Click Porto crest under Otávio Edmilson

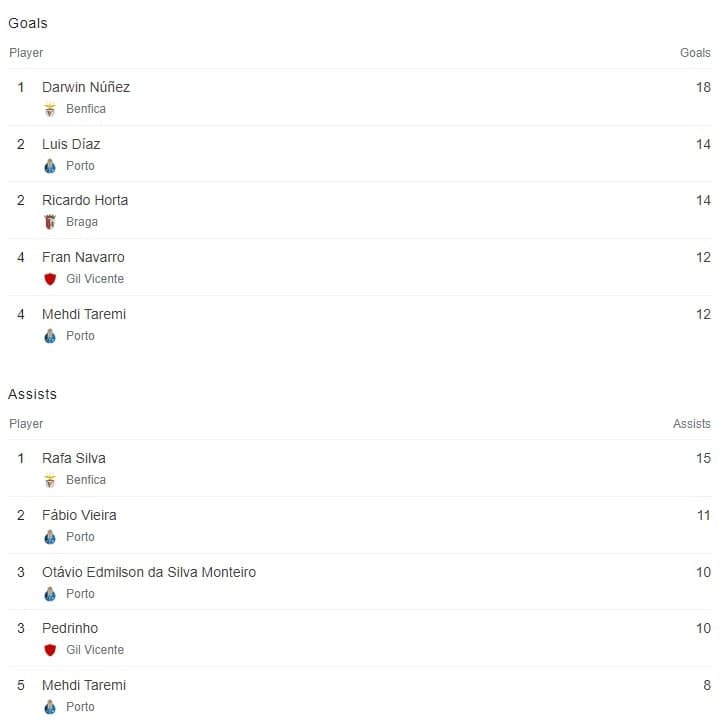tap(50, 594)
